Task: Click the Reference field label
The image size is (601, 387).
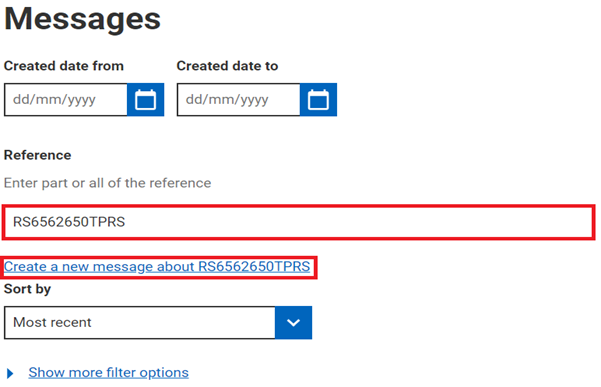Action: (x=38, y=155)
